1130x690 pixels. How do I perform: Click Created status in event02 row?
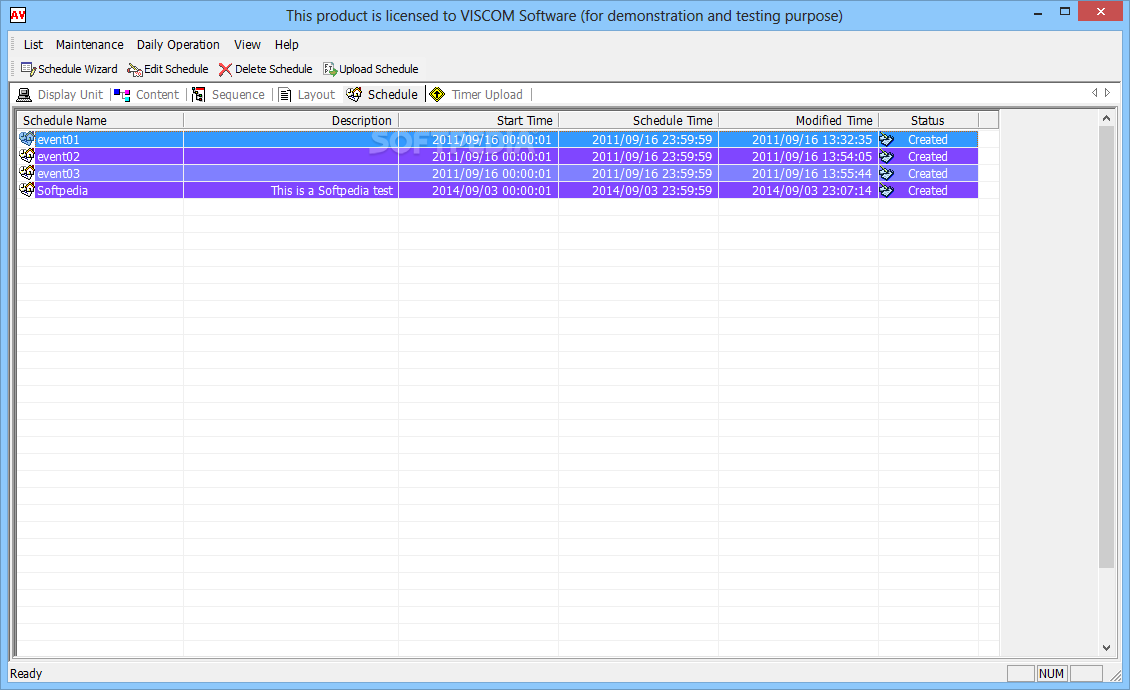click(x=927, y=156)
